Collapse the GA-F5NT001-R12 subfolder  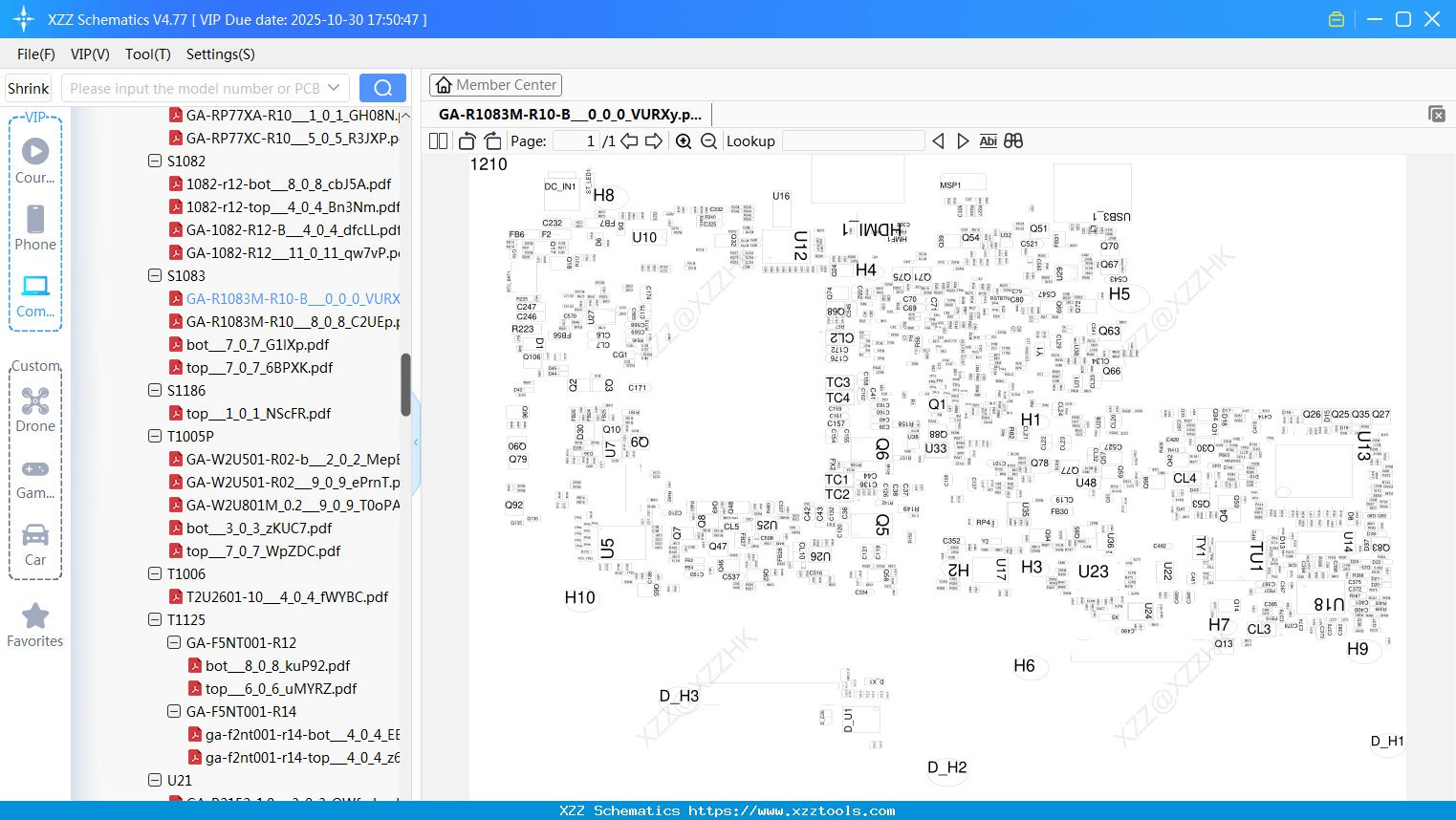click(x=174, y=642)
